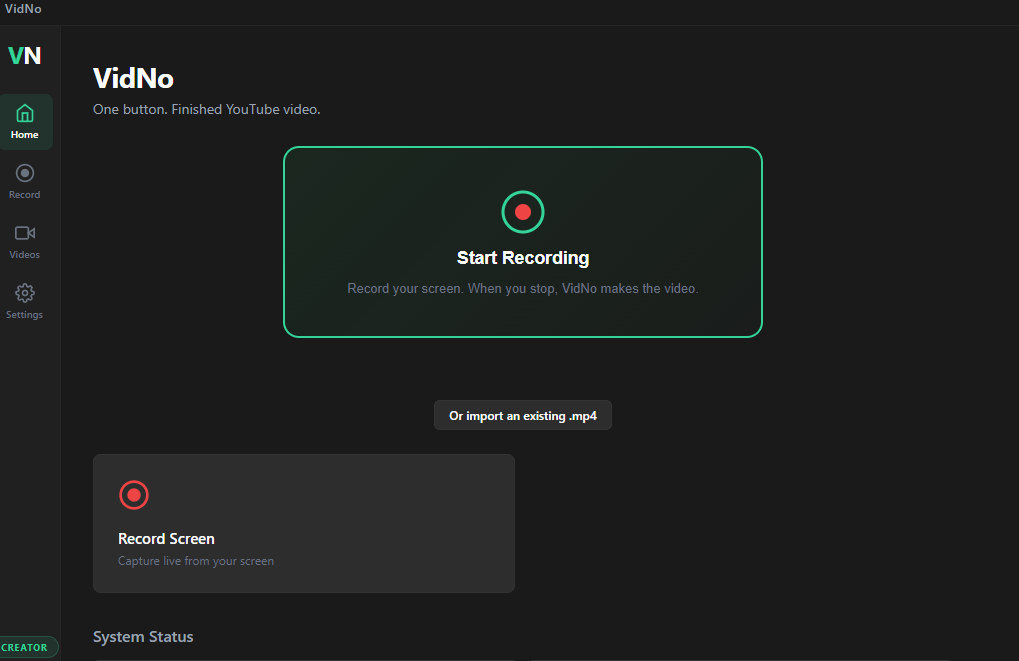Select the Record Screen card
The image size is (1019, 661).
(303, 523)
